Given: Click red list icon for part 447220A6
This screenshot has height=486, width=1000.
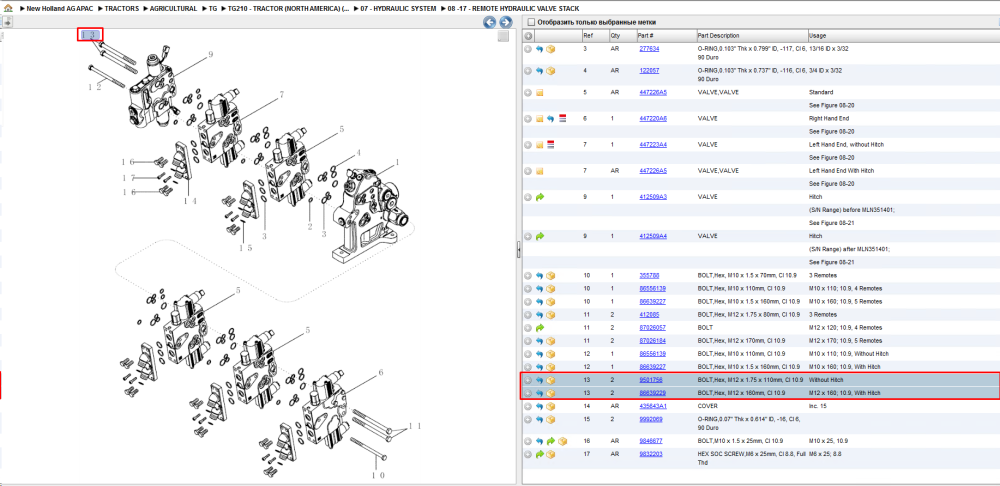Looking at the screenshot, I should pyautogui.click(x=562, y=119).
